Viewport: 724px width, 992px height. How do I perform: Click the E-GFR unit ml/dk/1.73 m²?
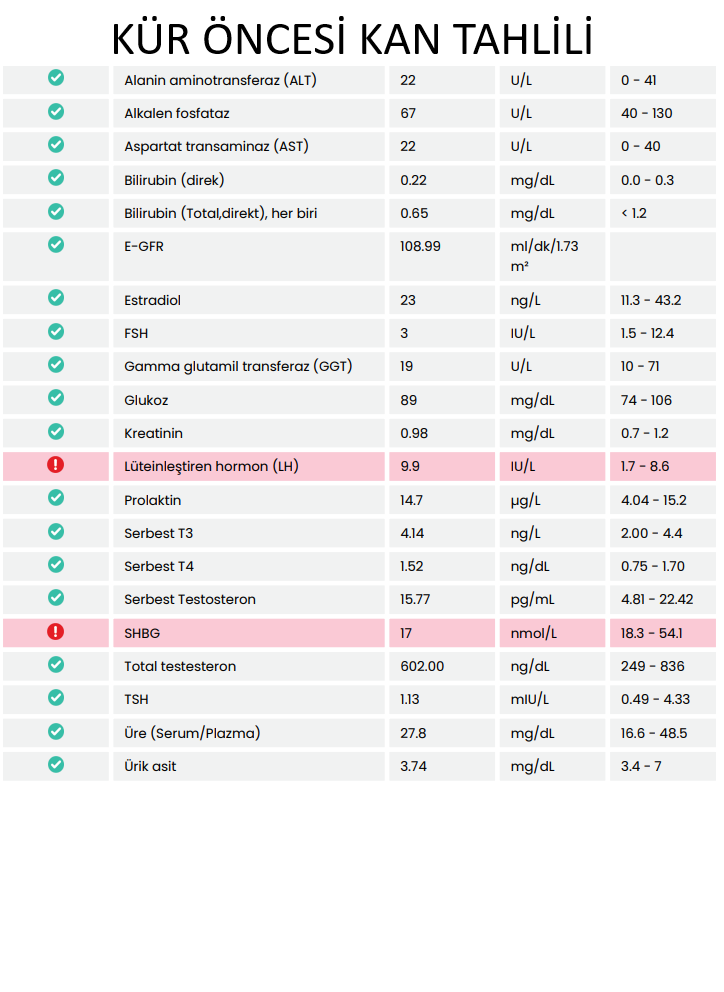click(544, 256)
